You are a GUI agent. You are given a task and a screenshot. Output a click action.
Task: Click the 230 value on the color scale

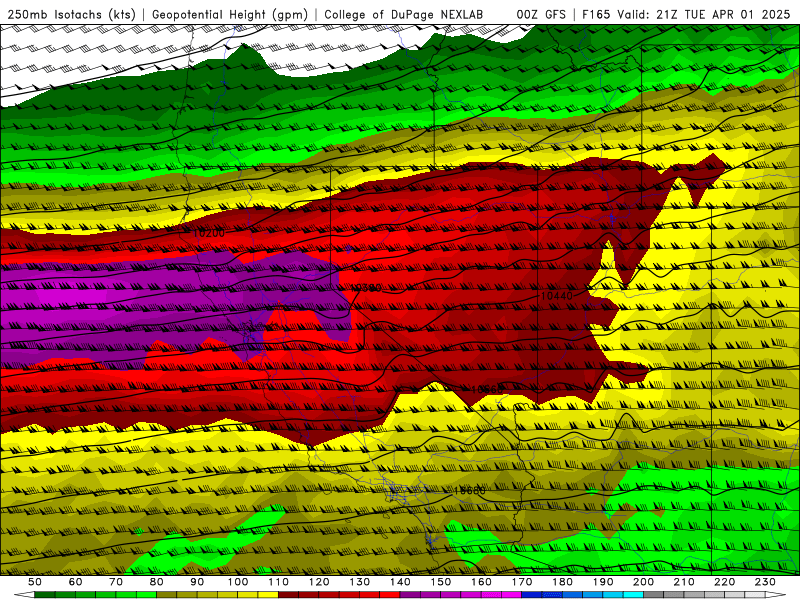(765, 582)
